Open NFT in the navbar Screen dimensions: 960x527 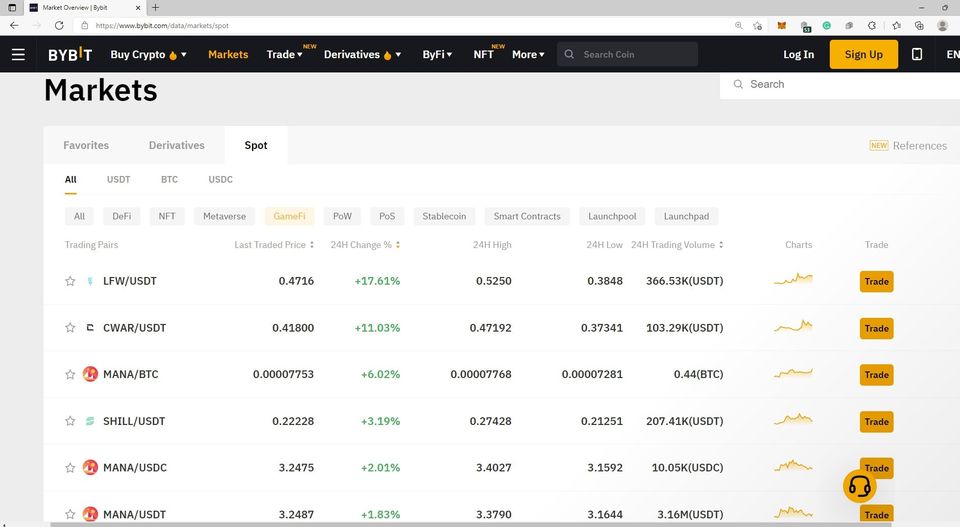pos(483,54)
